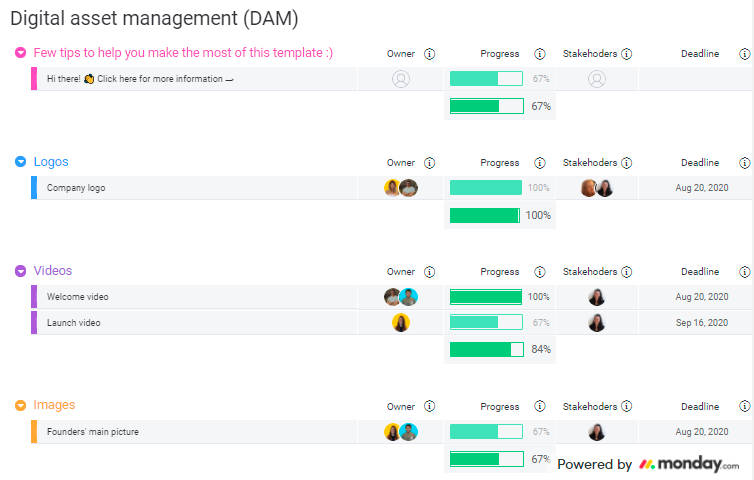Click the Launch video progress bar
The image size is (754, 480).
pos(486,323)
